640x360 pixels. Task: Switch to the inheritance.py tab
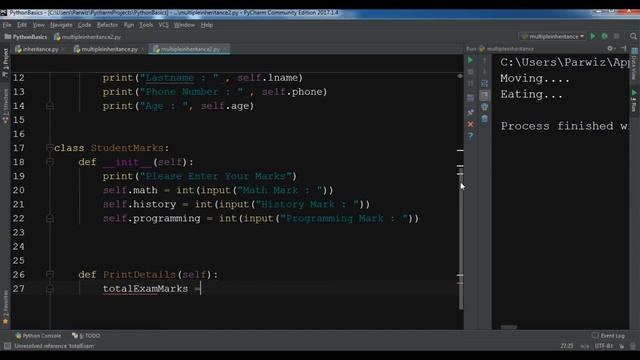click(40, 49)
